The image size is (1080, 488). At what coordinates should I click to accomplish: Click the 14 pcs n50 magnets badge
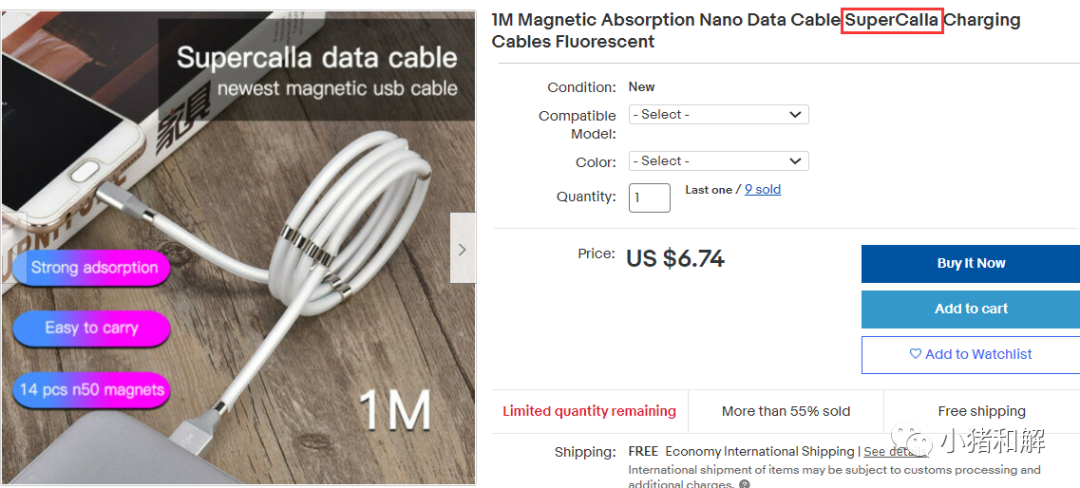pos(91,390)
